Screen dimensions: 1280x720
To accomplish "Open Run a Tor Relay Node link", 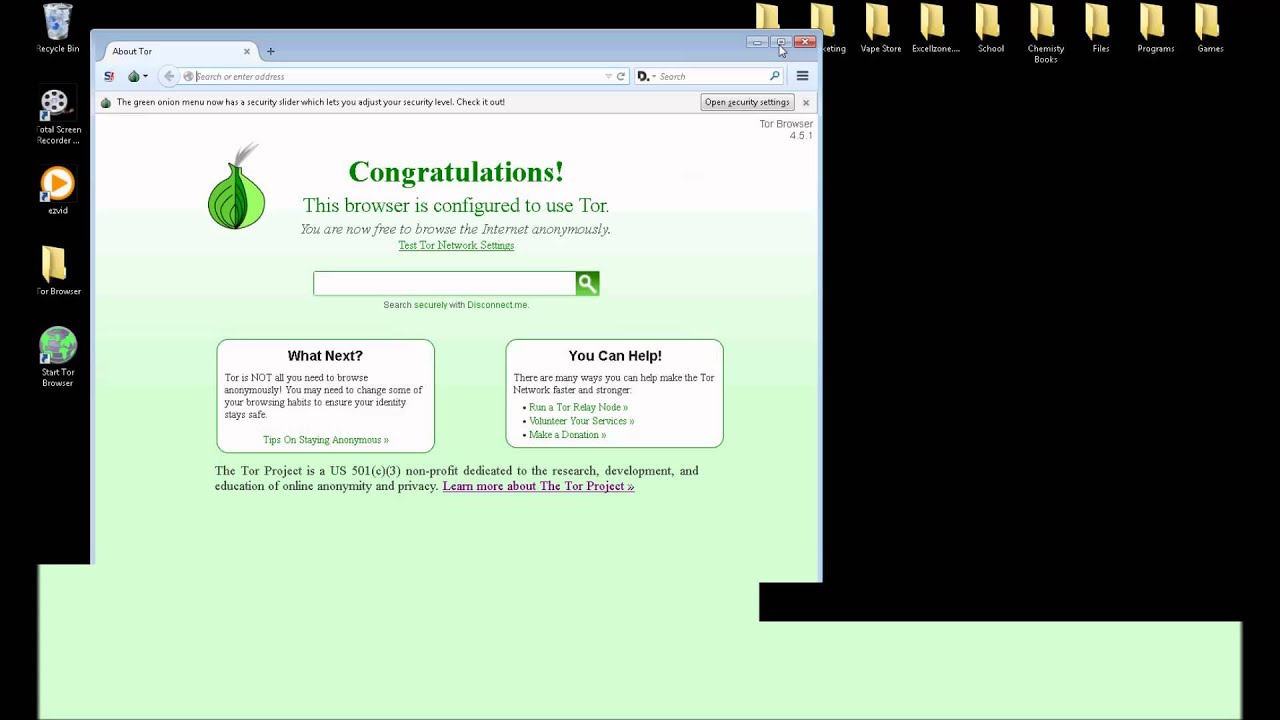I will (x=578, y=407).
